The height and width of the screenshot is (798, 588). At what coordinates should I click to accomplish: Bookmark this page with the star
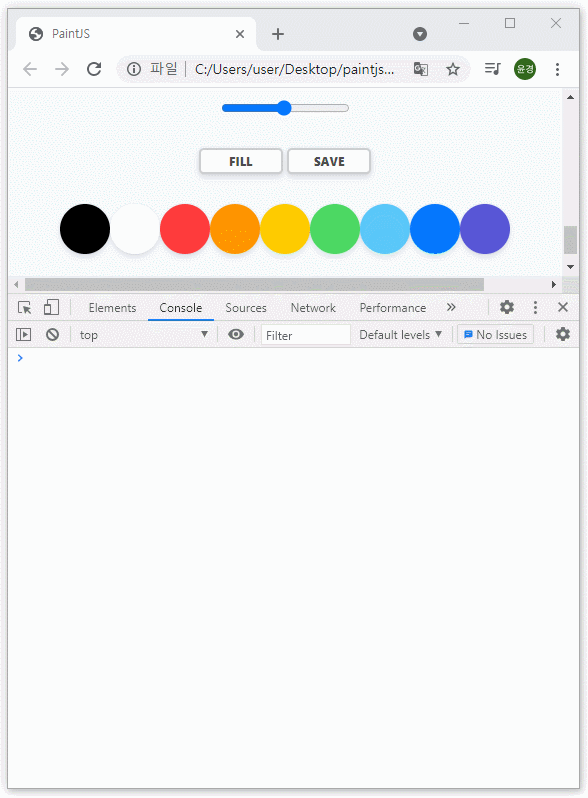pyautogui.click(x=453, y=69)
